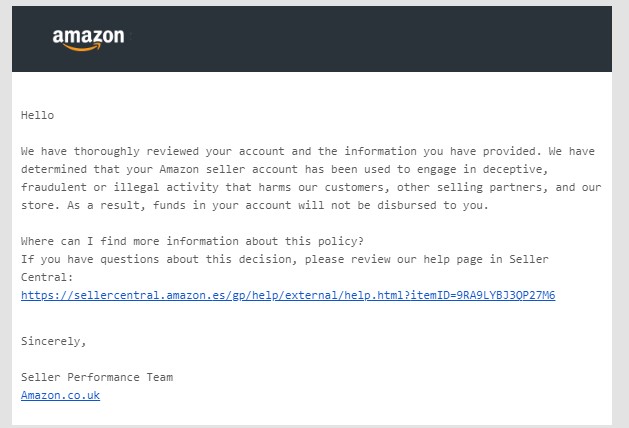This screenshot has width=629, height=428.
Task: Click the line starting "fraudulent or illegal activity"
Action: point(311,187)
